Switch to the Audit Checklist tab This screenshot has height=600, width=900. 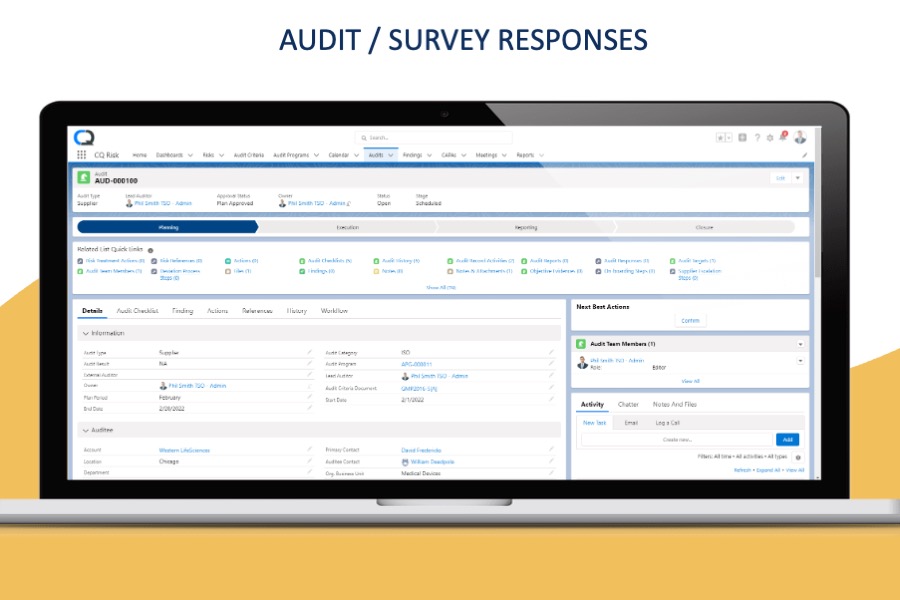pyautogui.click(x=137, y=311)
